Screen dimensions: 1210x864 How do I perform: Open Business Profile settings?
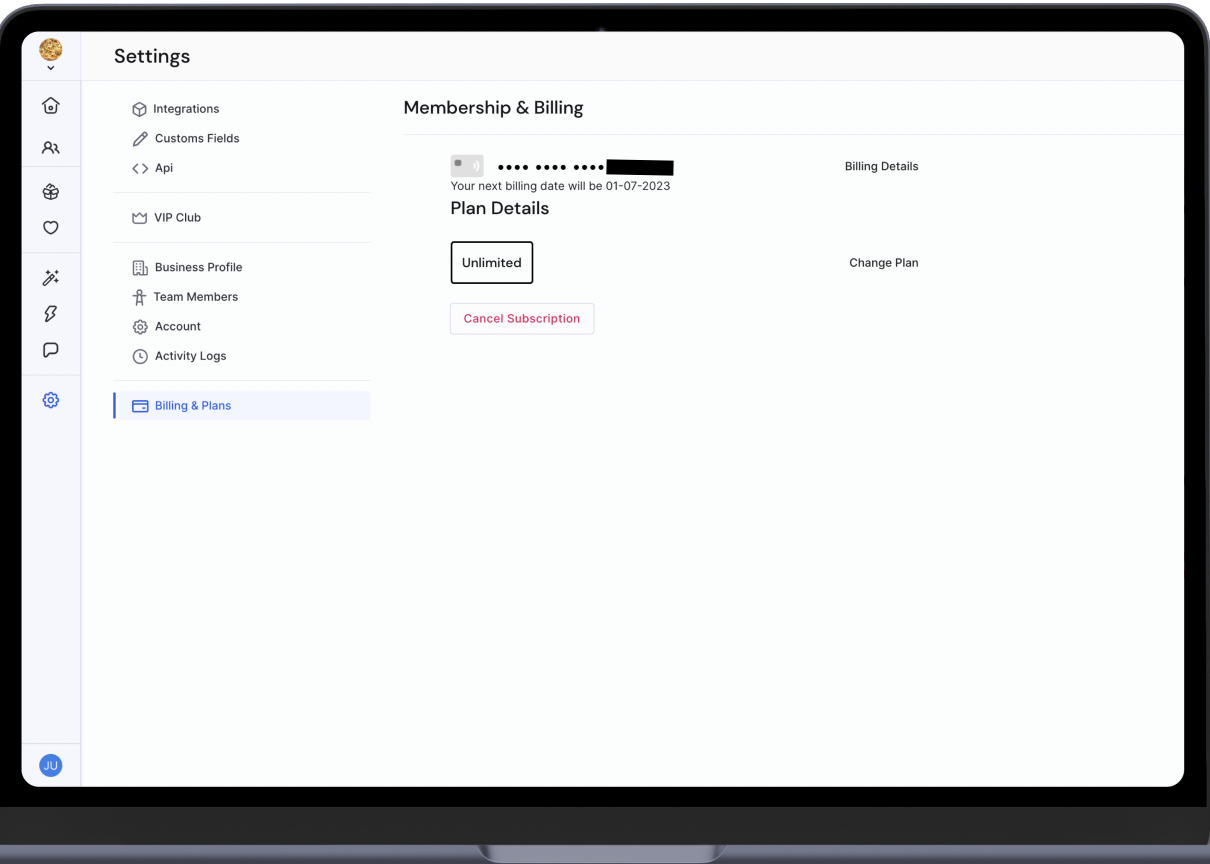point(198,267)
